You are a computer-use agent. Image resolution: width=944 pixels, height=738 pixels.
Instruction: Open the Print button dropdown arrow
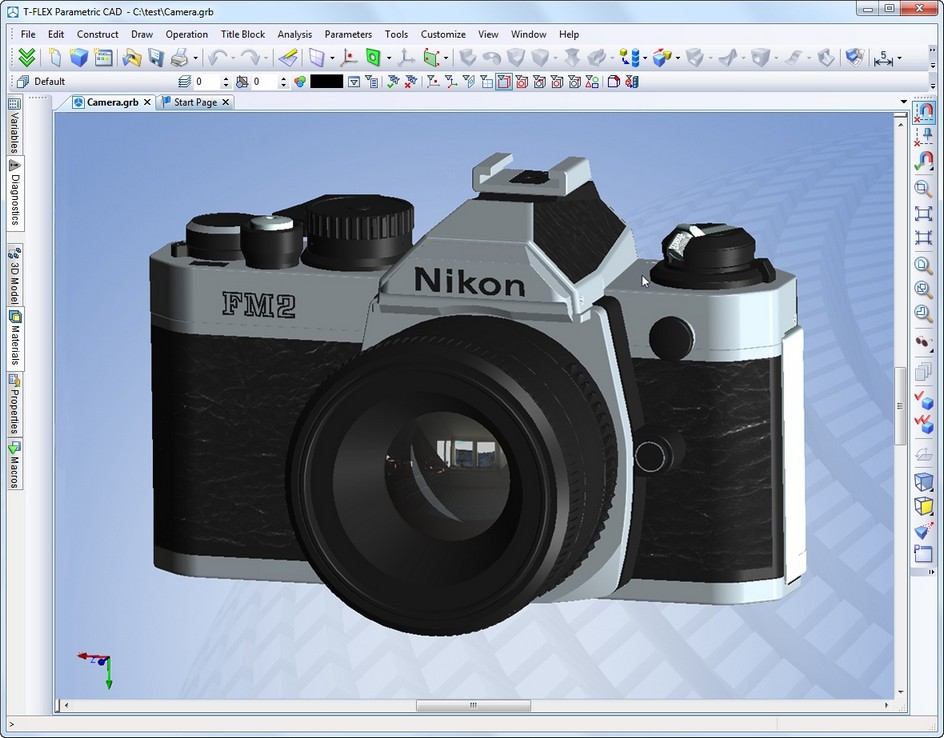click(x=195, y=58)
